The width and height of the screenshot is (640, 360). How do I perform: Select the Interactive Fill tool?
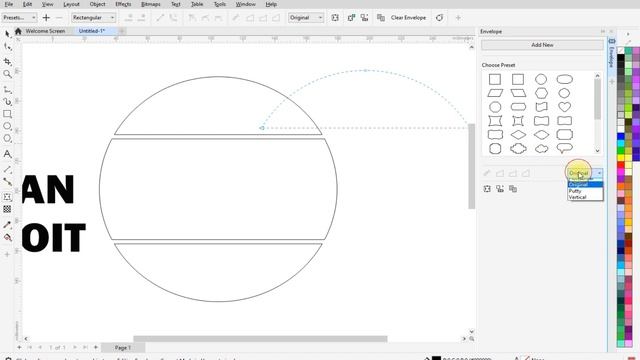[7, 237]
